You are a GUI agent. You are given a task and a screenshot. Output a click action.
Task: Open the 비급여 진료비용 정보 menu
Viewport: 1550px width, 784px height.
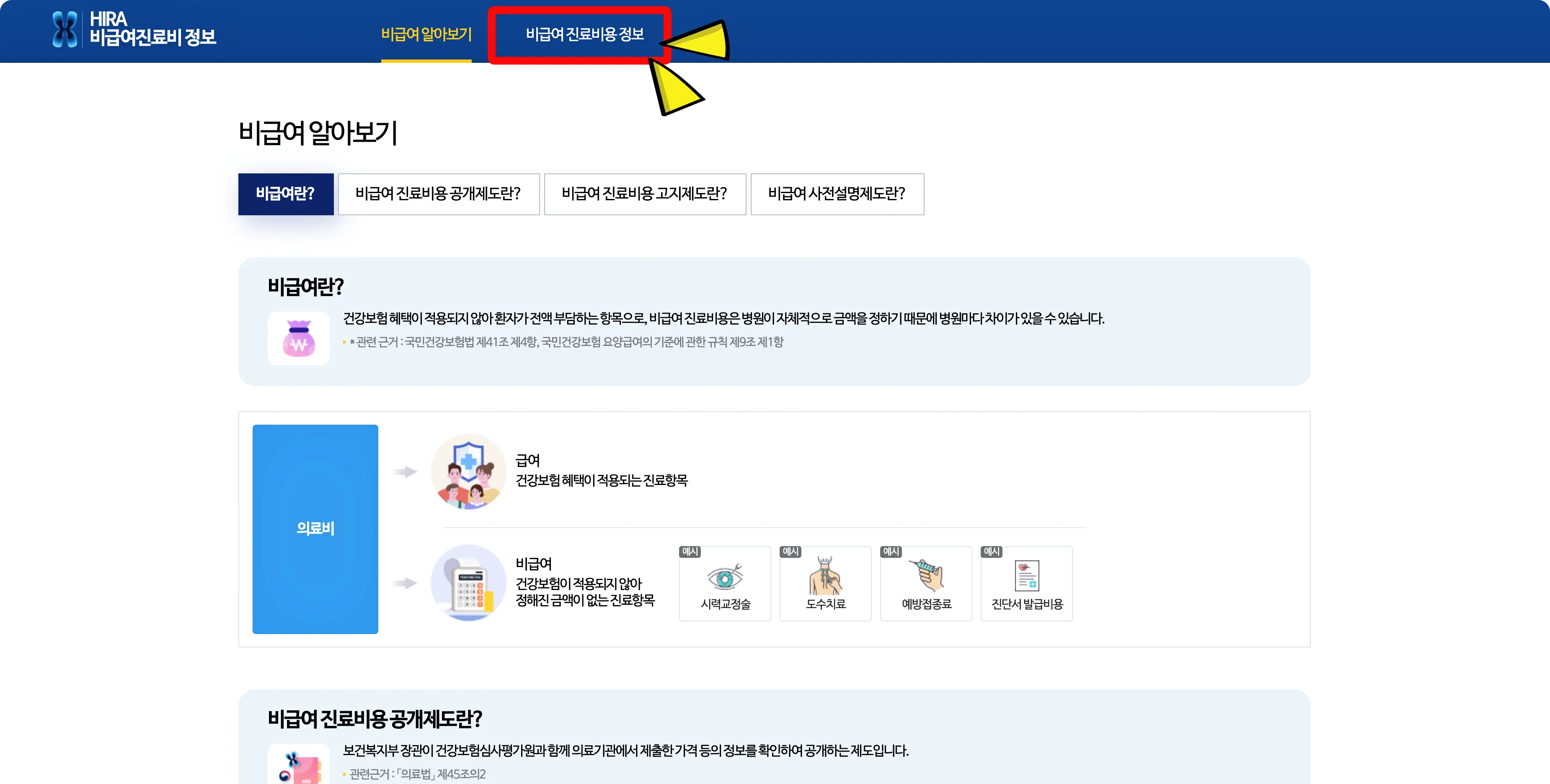[x=584, y=34]
